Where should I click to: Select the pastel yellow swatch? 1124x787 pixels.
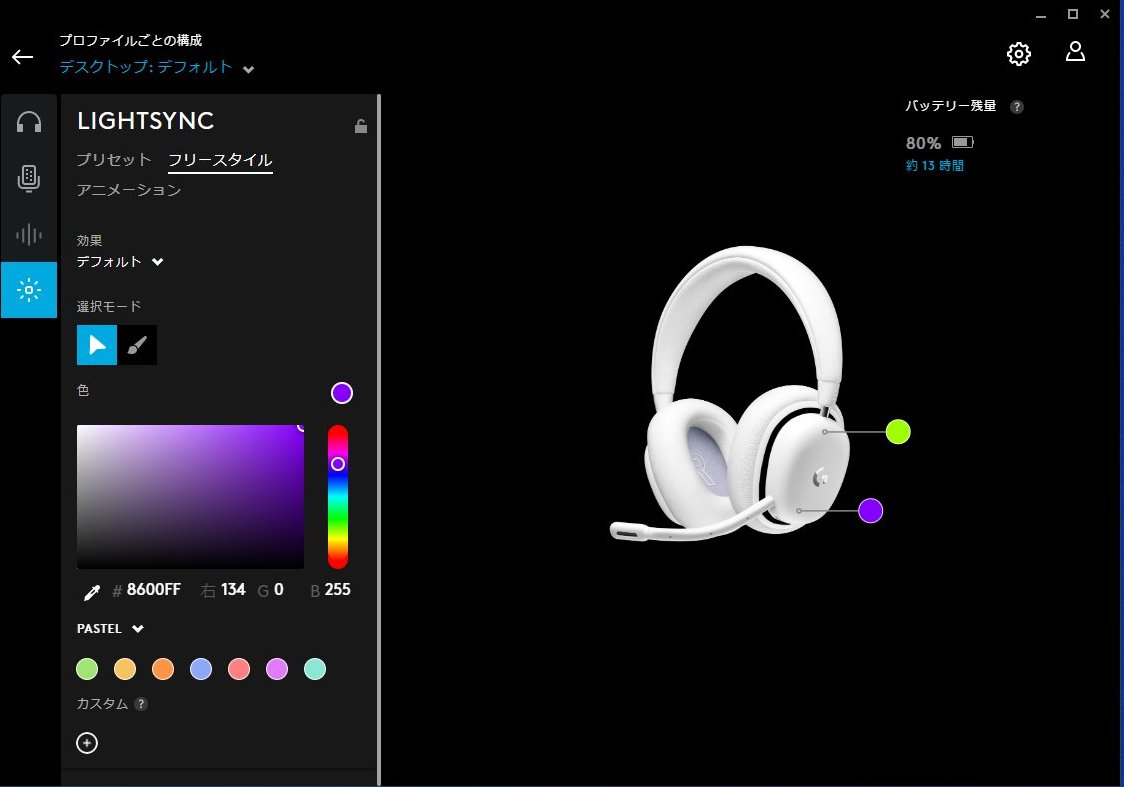125,669
